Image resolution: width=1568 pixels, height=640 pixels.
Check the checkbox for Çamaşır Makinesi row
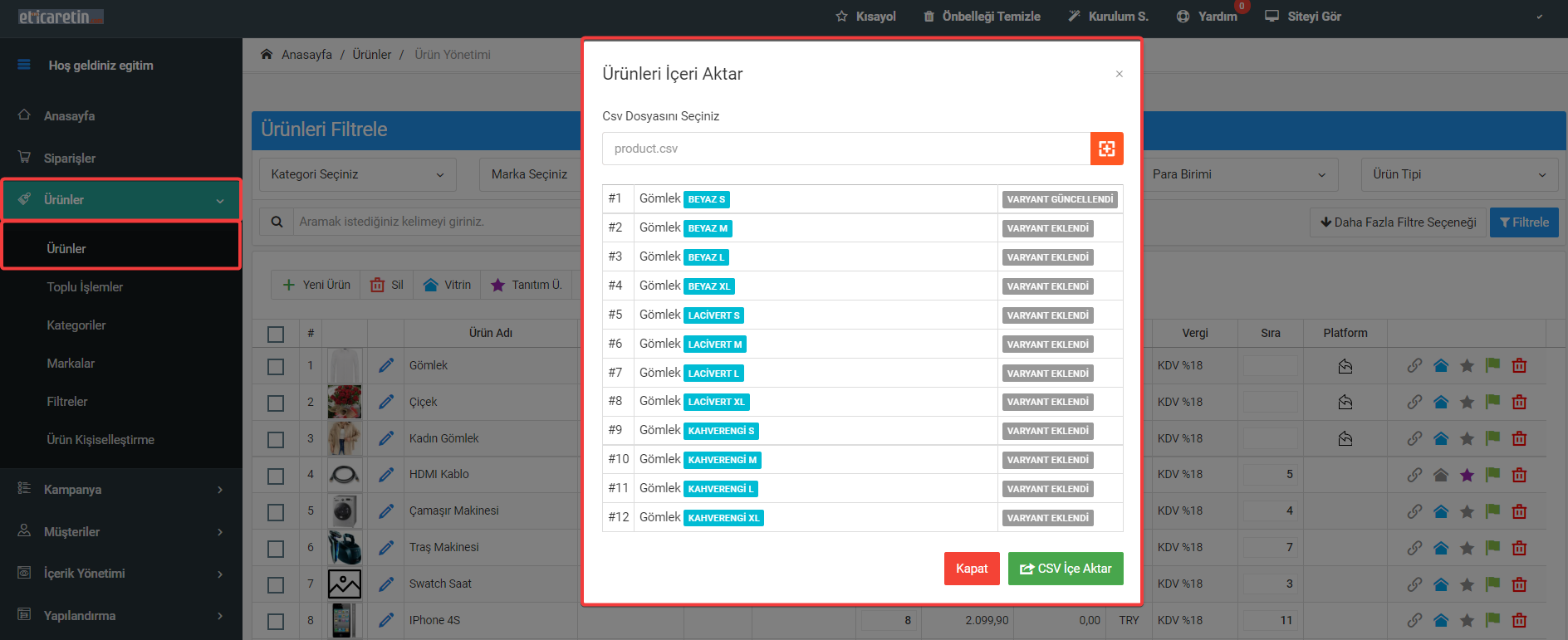(x=276, y=512)
